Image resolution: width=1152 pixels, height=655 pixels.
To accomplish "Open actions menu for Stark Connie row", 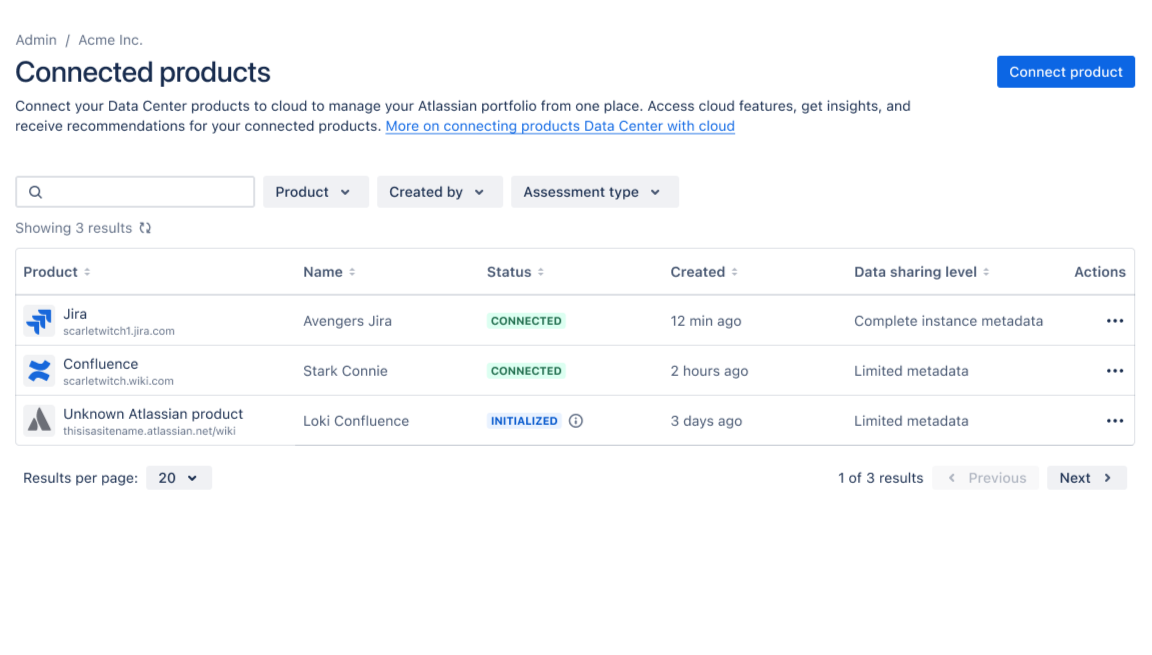I will [x=1115, y=371].
